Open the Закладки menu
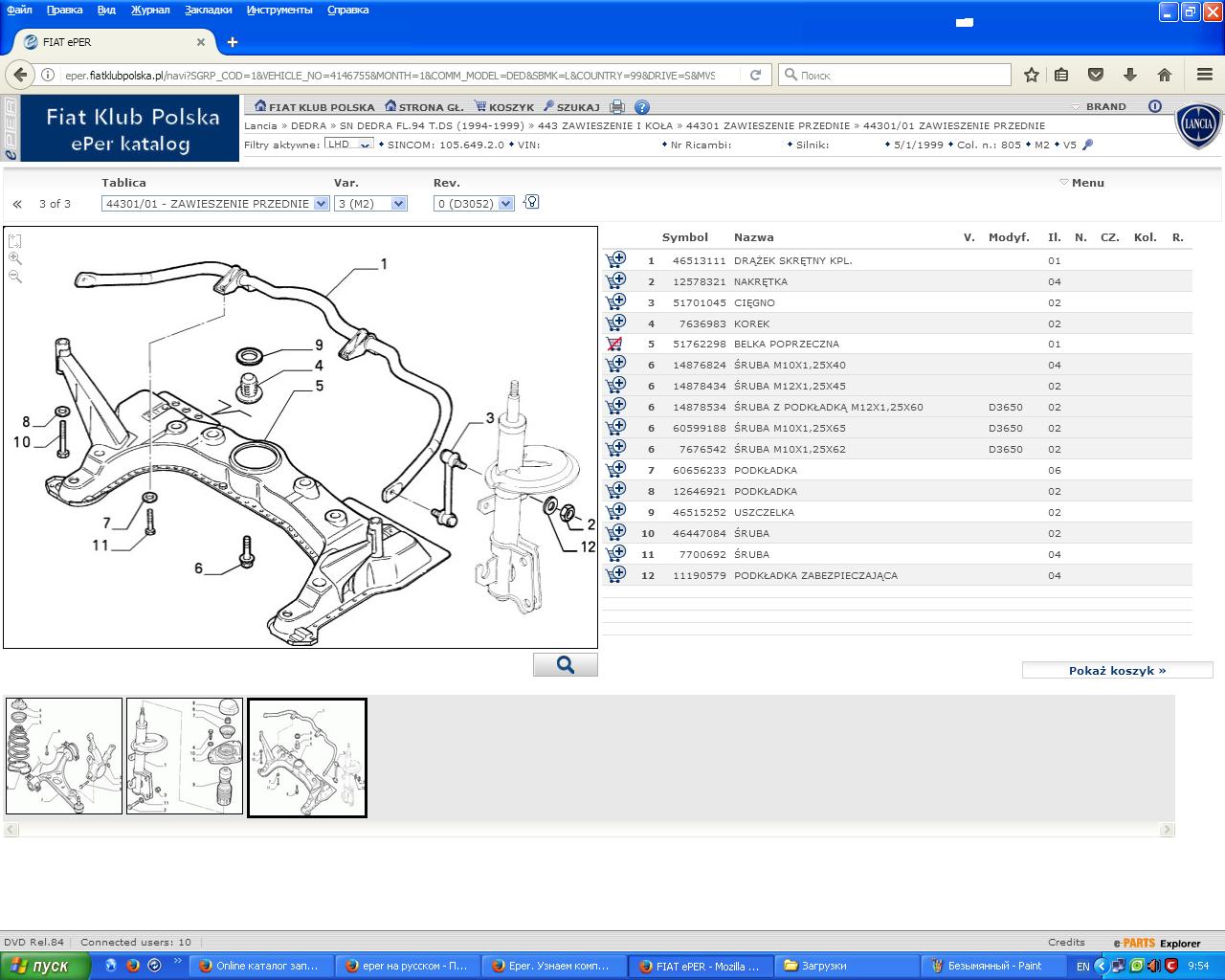 click(x=208, y=10)
